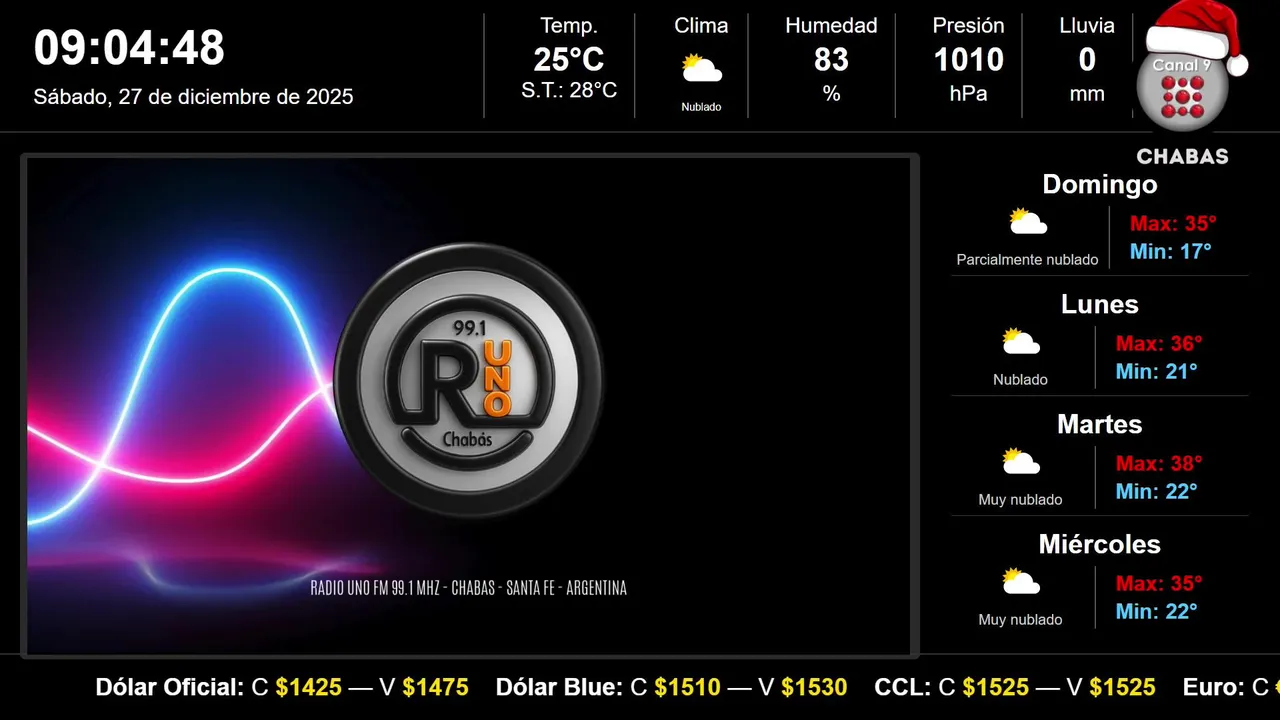Click the Radio Uno 99.1 circular logo
This screenshot has height=720, width=1280.
(468, 380)
